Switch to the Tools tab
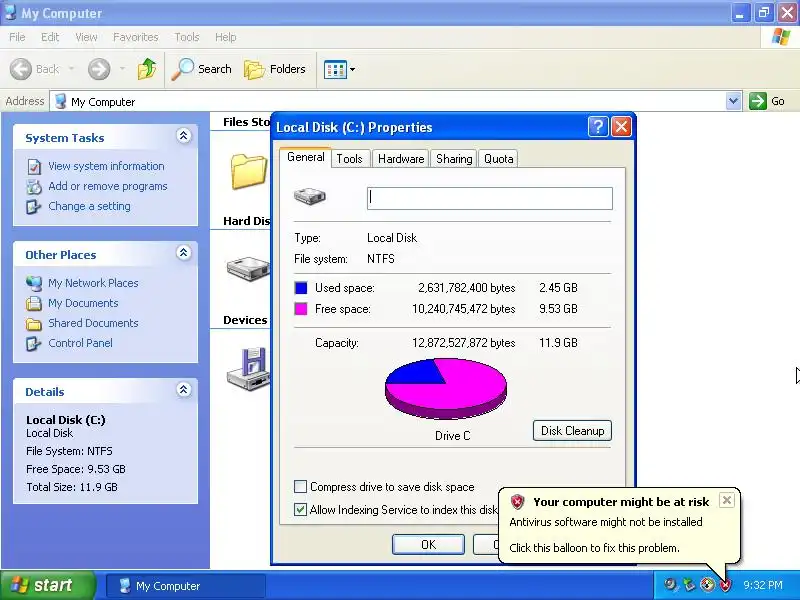 click(x=349, y=159)
